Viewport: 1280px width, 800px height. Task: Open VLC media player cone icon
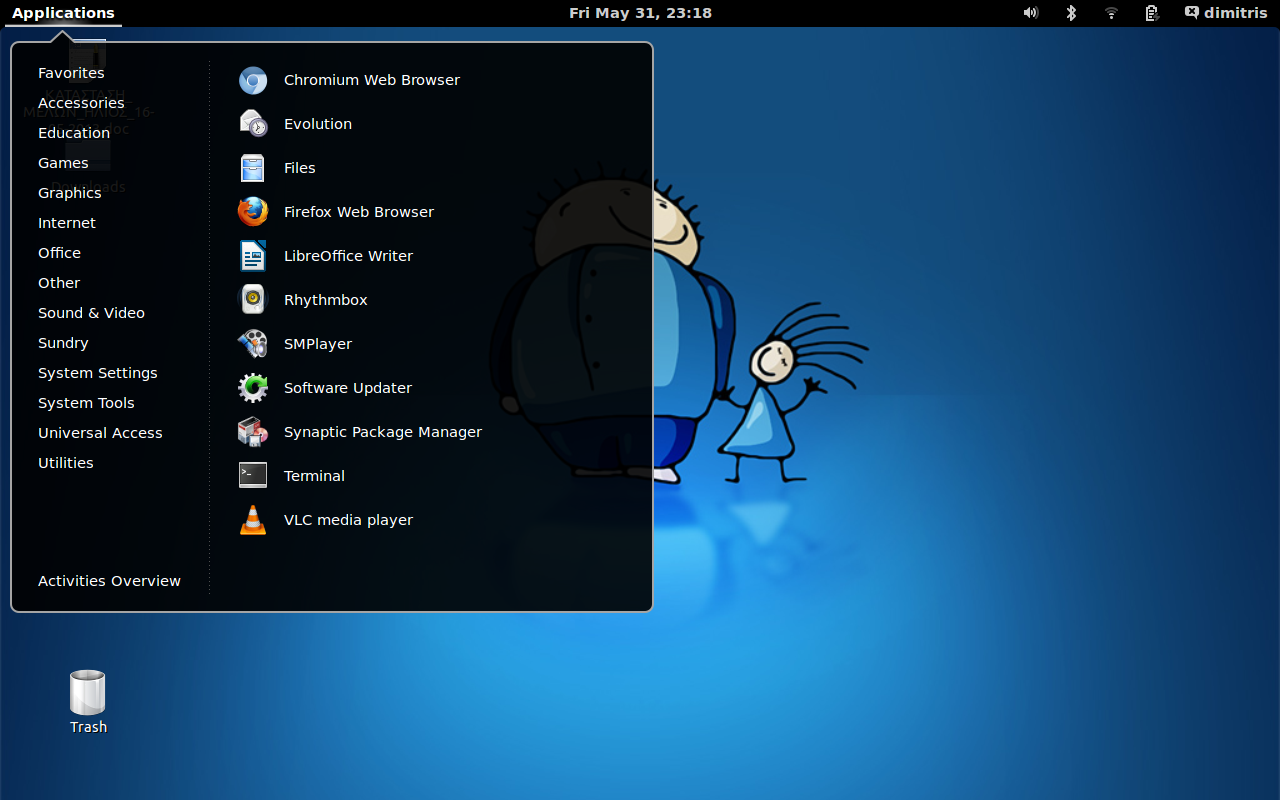(253, 520)
